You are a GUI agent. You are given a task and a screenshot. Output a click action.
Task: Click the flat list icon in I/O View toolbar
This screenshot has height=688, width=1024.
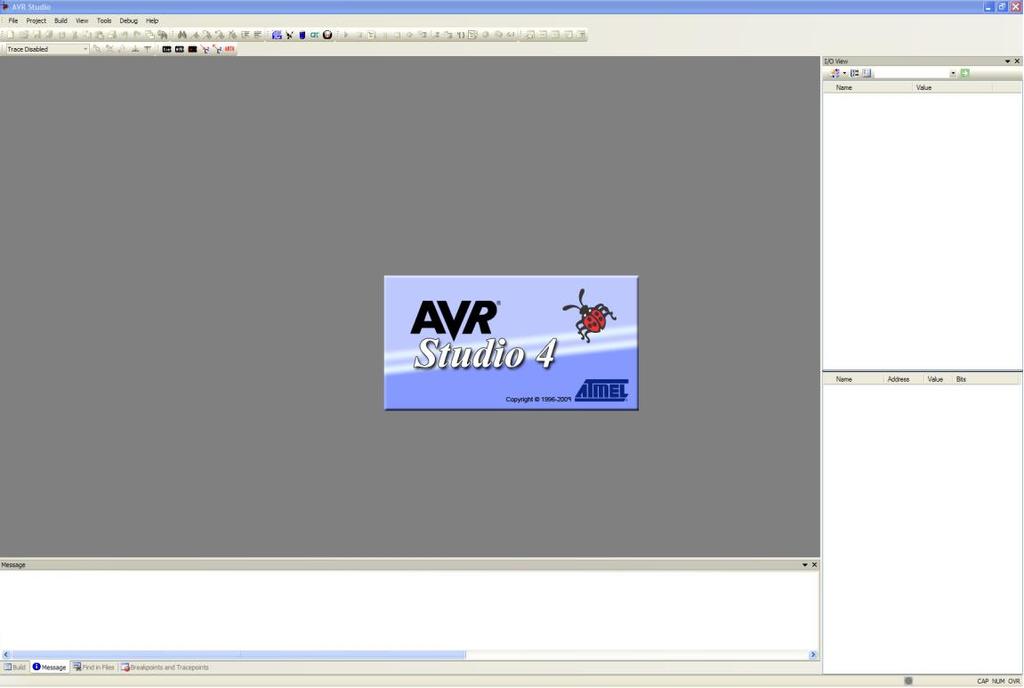tap(867, 73)
